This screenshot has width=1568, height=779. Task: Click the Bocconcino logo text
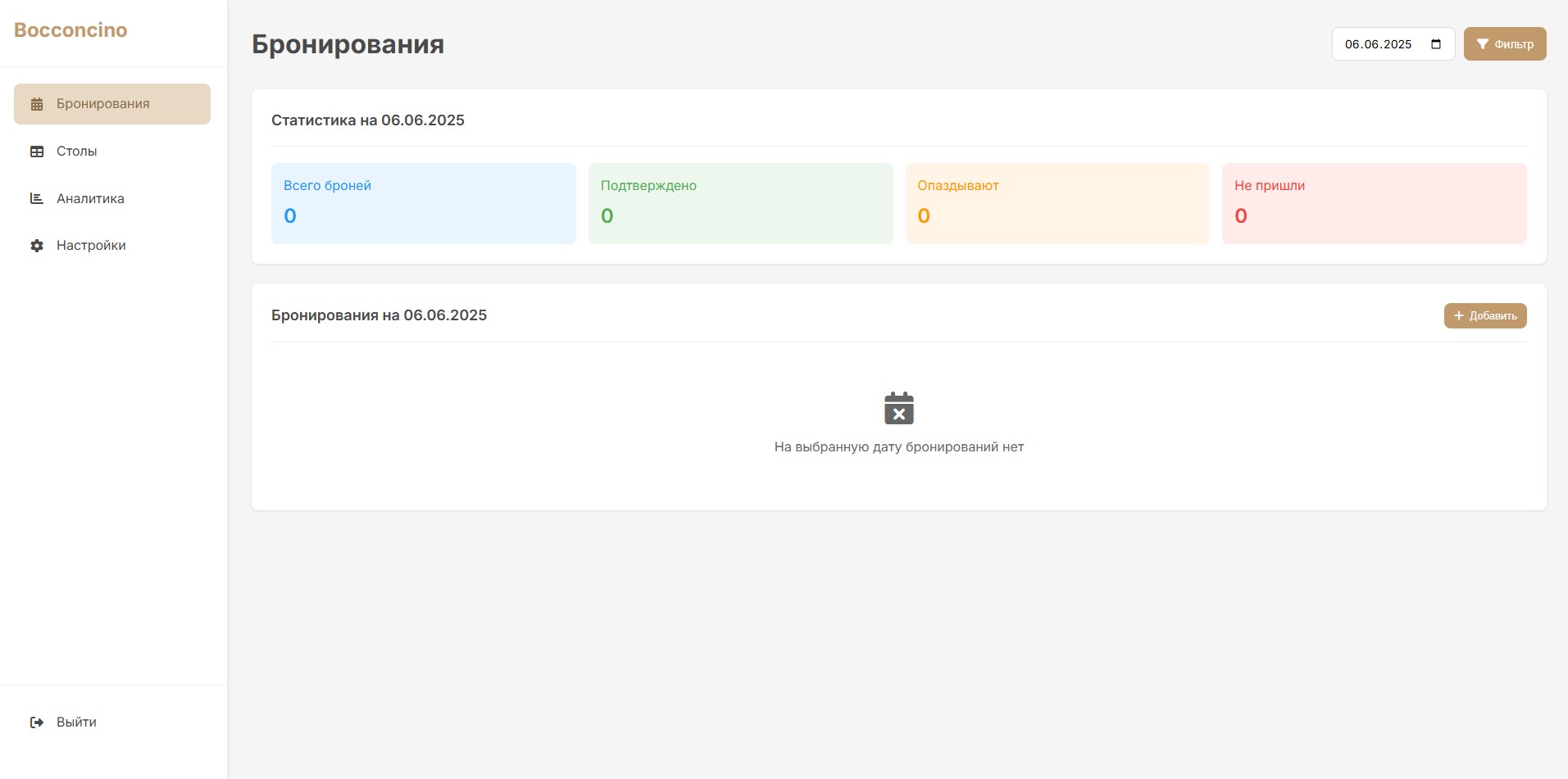(70, 30)
